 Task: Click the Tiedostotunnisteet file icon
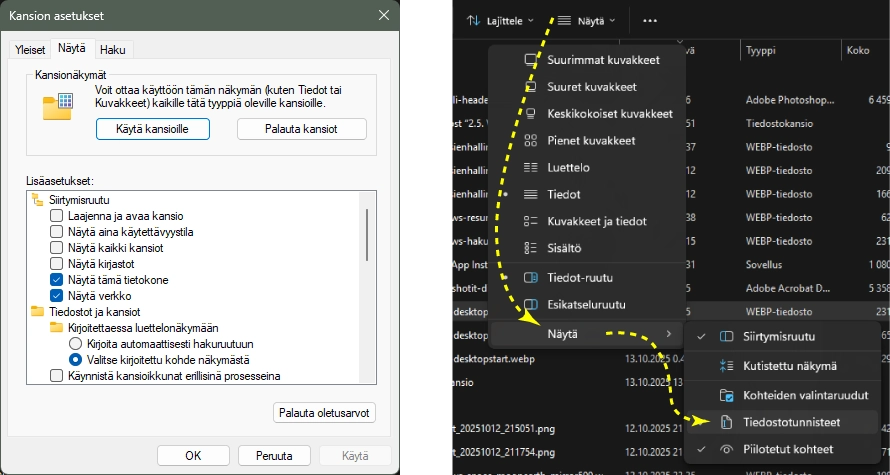coord(727,423)
